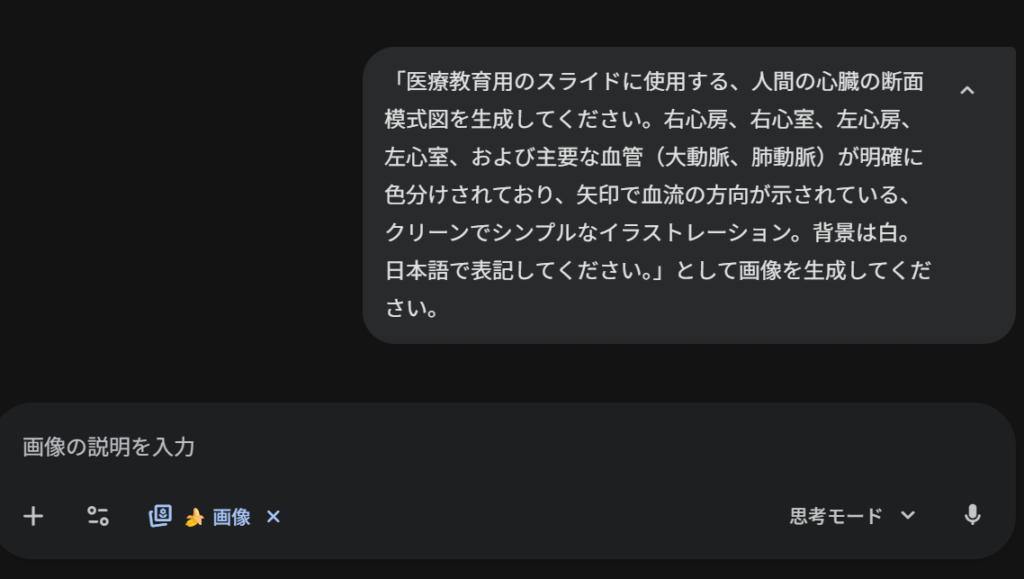
Task: Open the 思考モード model selector
Action: 836,516
